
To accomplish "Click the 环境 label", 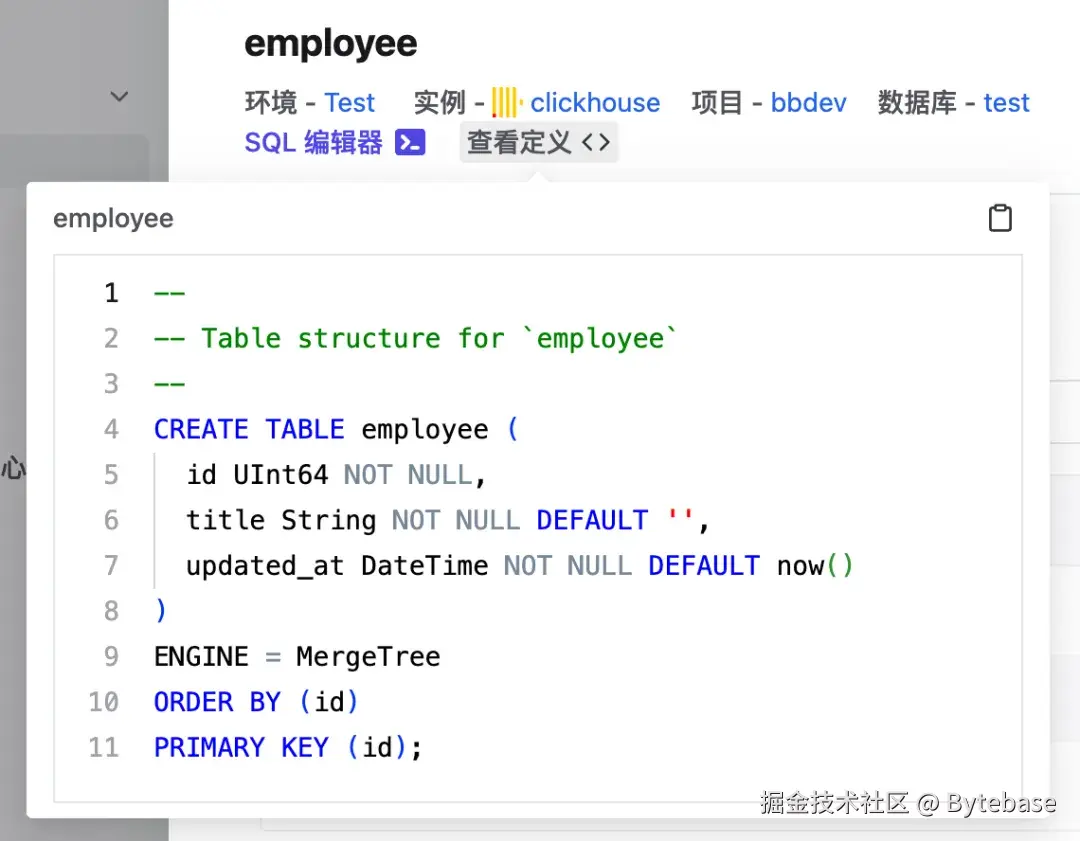I will pyautogui.click(x=271, y=103).
